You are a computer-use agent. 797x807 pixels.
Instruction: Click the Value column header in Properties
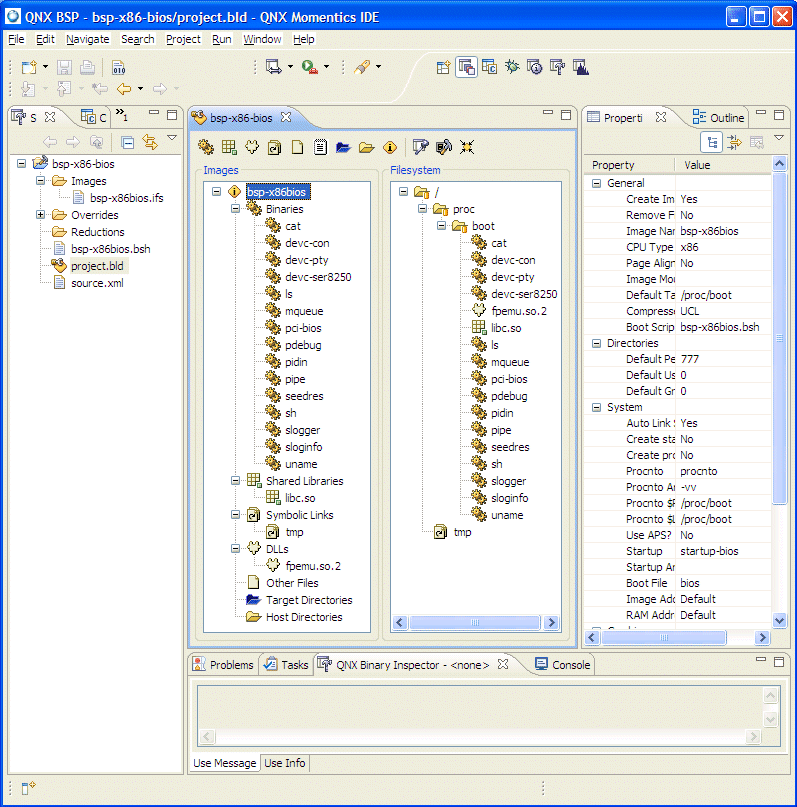tap(698, 165)
